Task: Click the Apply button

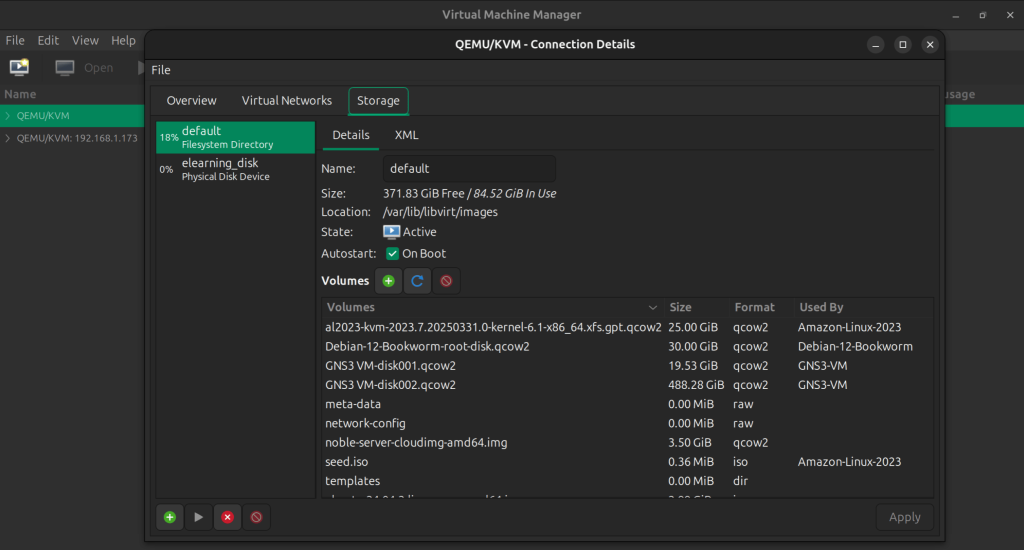Action: (904, 517)
